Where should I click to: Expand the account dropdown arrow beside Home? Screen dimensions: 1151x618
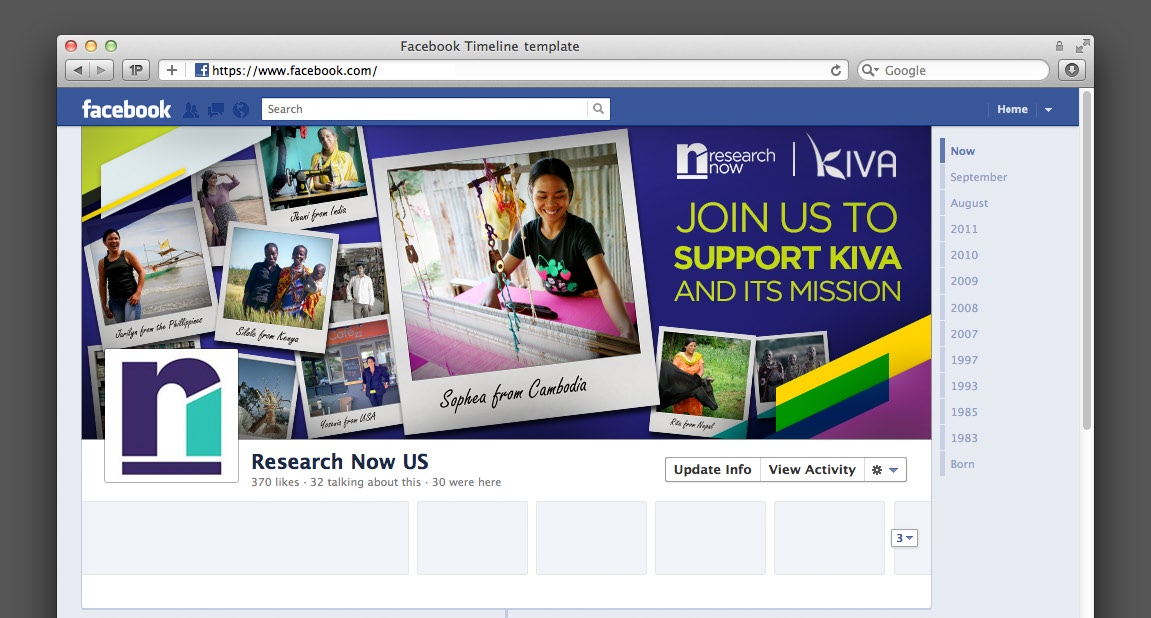click(x=1048, y=110)
